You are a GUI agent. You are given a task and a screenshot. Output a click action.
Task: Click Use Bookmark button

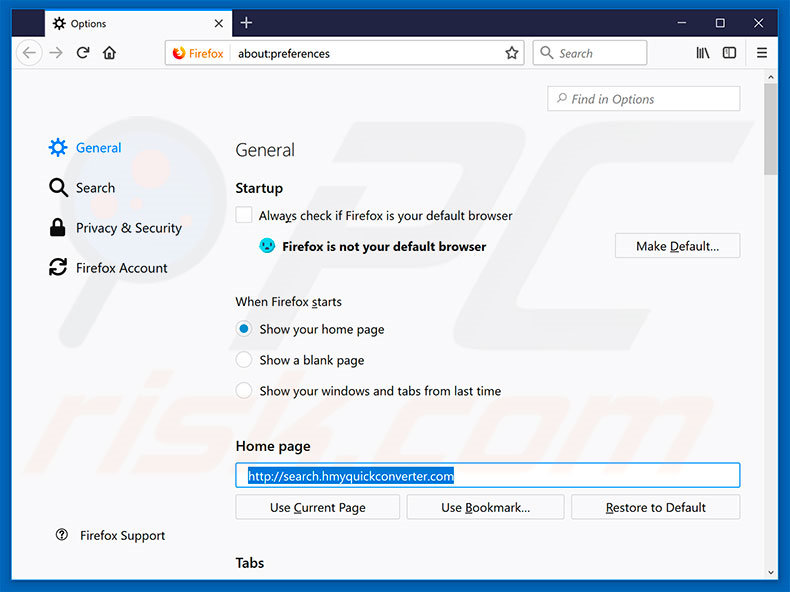pyautogui.click(x=485, y=507)
